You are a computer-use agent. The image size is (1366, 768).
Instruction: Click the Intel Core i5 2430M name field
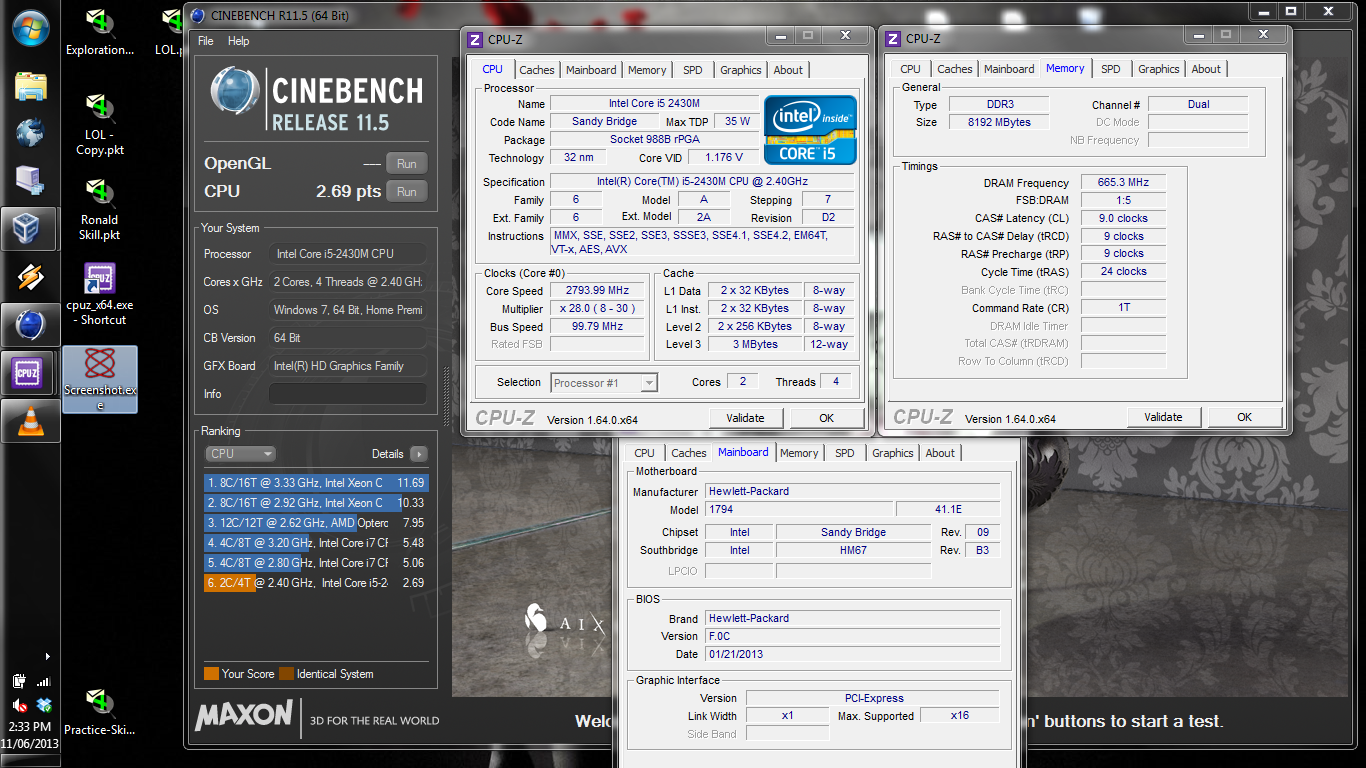tap(654, 104)
